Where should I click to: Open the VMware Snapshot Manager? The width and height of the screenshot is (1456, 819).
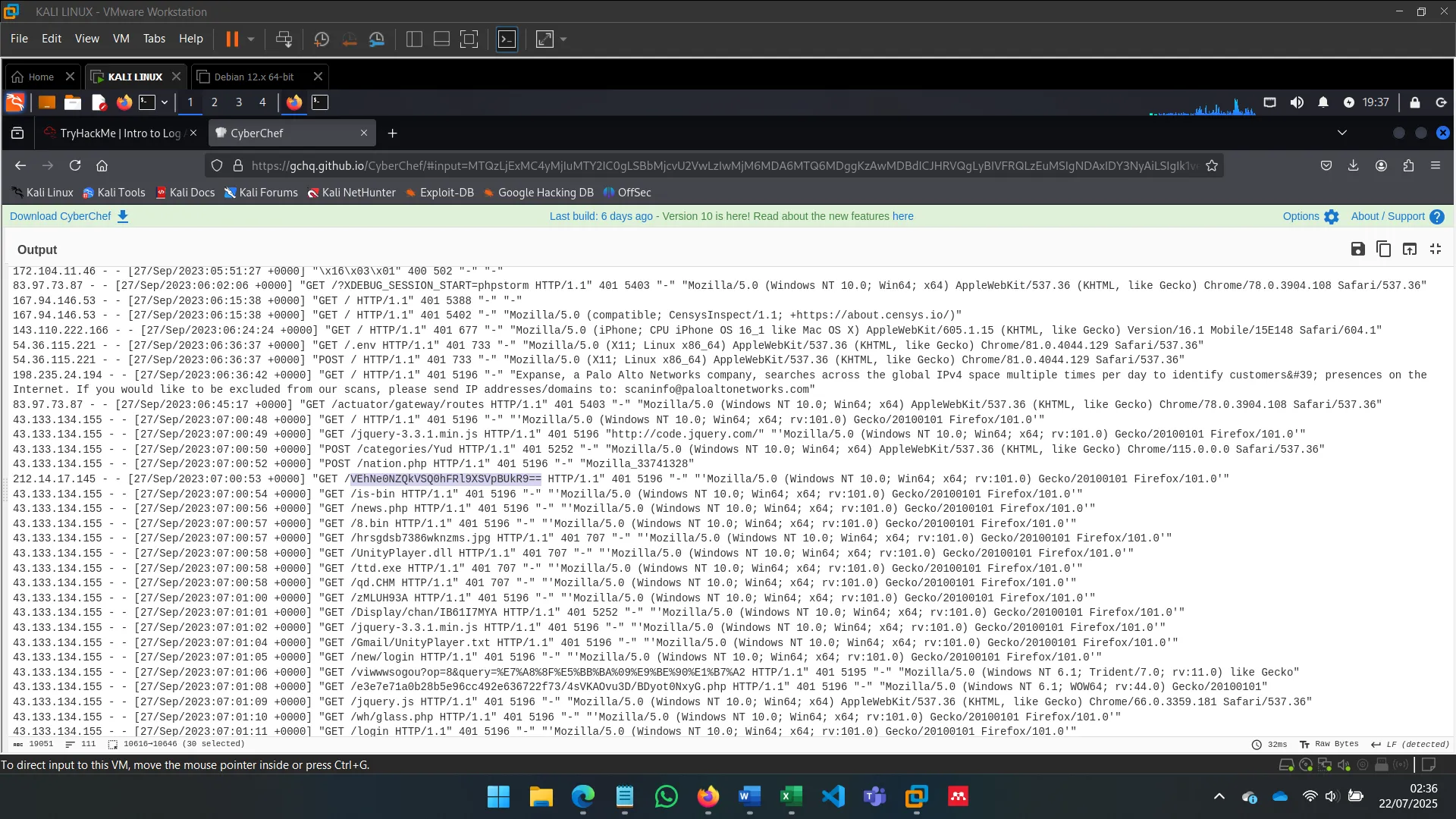pyautogui.click(x=377, y=39)
